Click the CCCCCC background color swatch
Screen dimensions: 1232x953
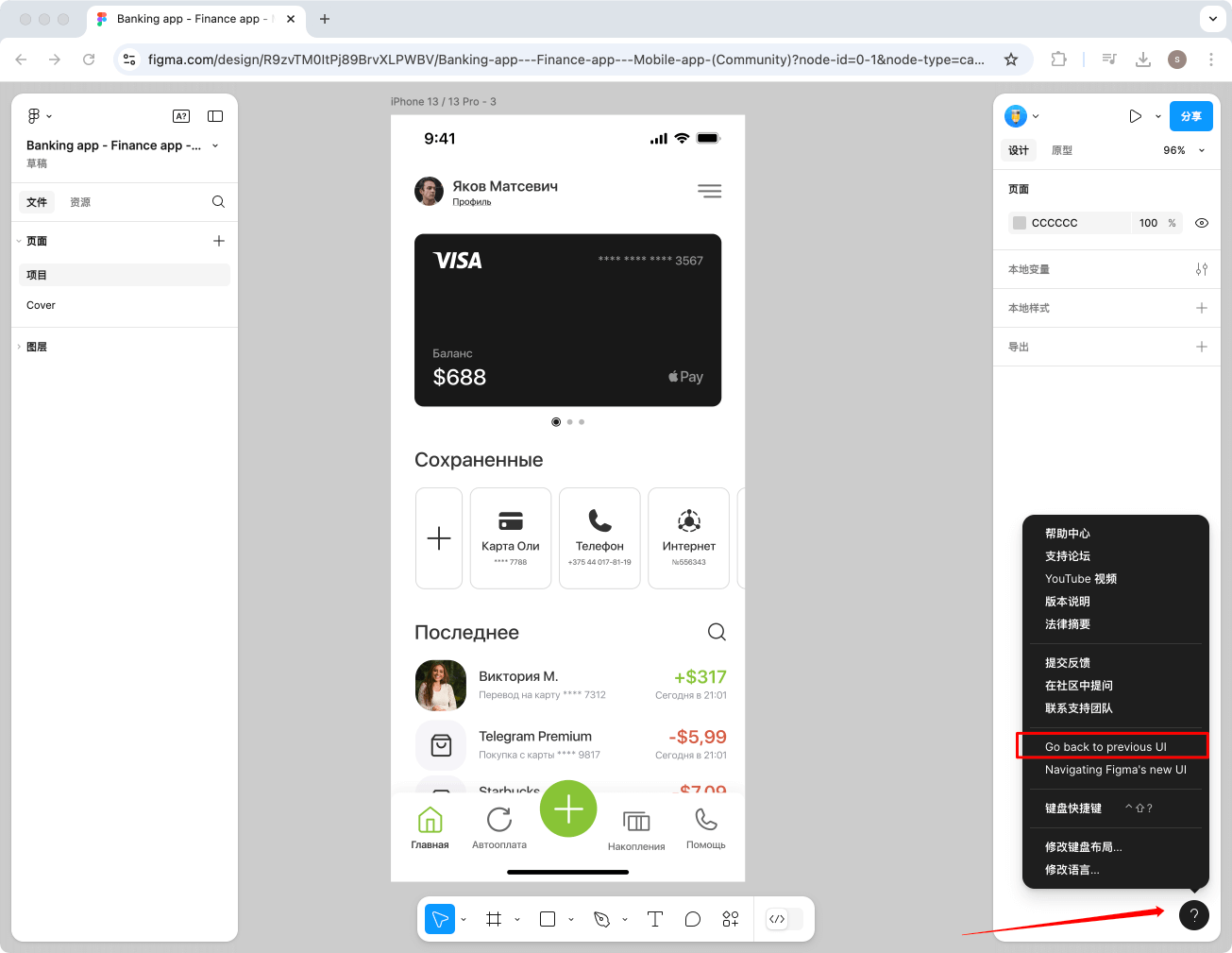coord(1020,223)
